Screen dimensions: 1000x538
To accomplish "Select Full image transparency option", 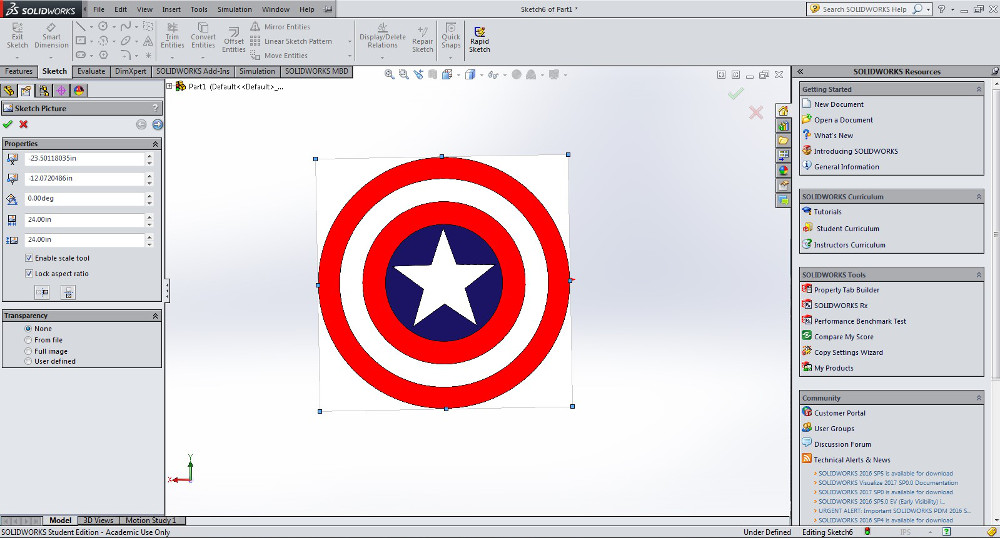I will (28, 351).
